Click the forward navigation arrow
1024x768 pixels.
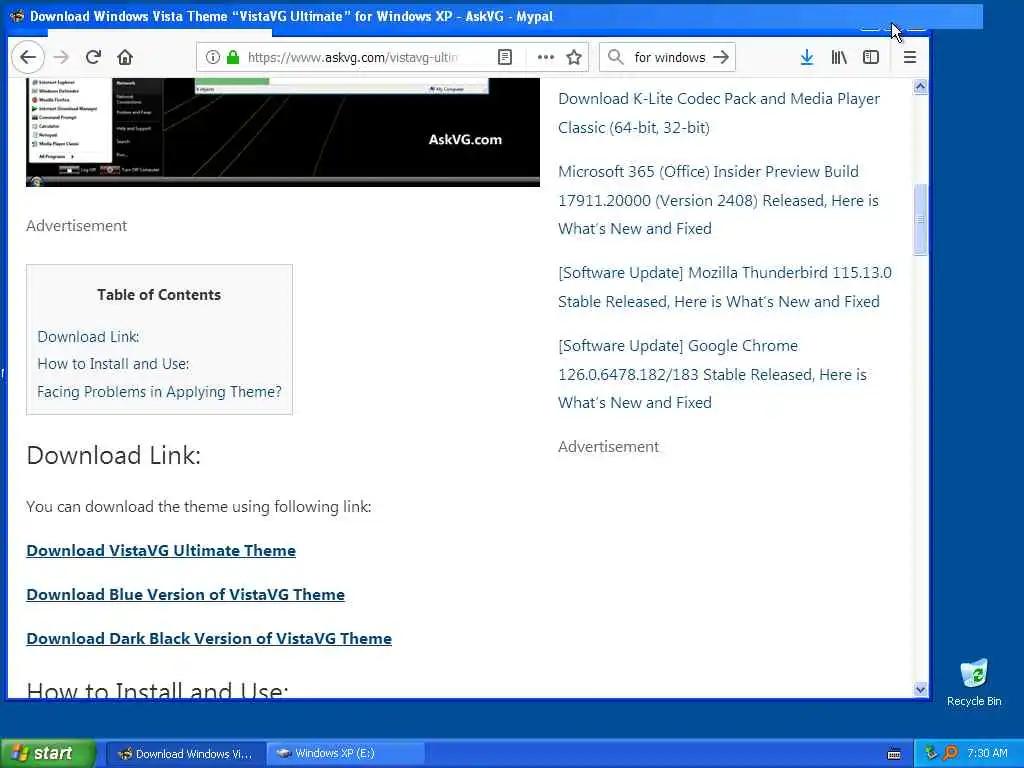tap(61, 57)
